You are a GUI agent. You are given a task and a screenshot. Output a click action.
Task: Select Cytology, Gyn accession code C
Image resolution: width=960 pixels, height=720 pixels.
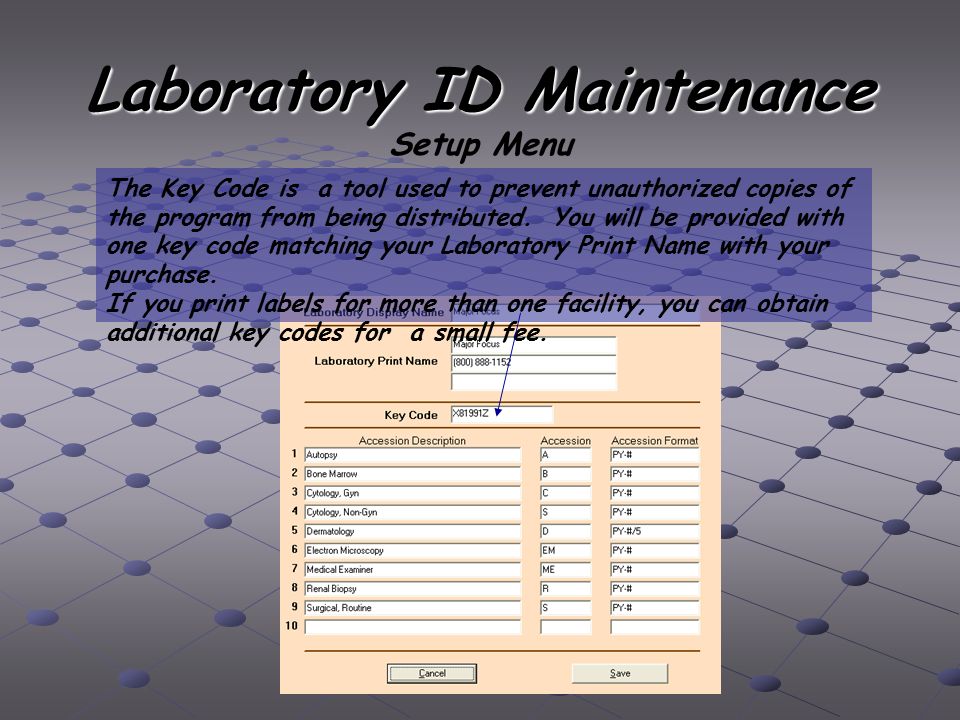(x=566, y=493)
